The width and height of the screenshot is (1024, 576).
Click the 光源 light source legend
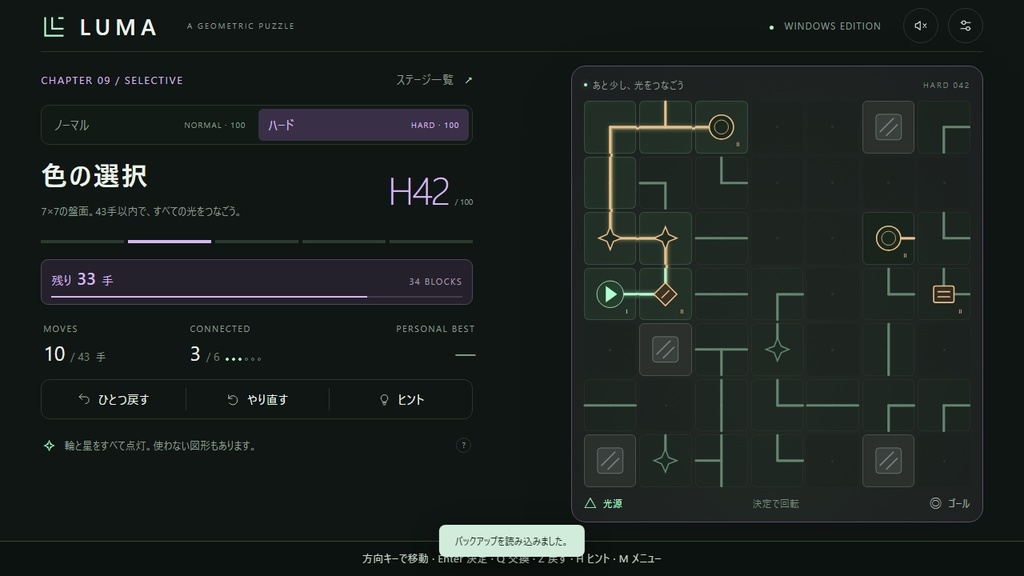(603, 504)
